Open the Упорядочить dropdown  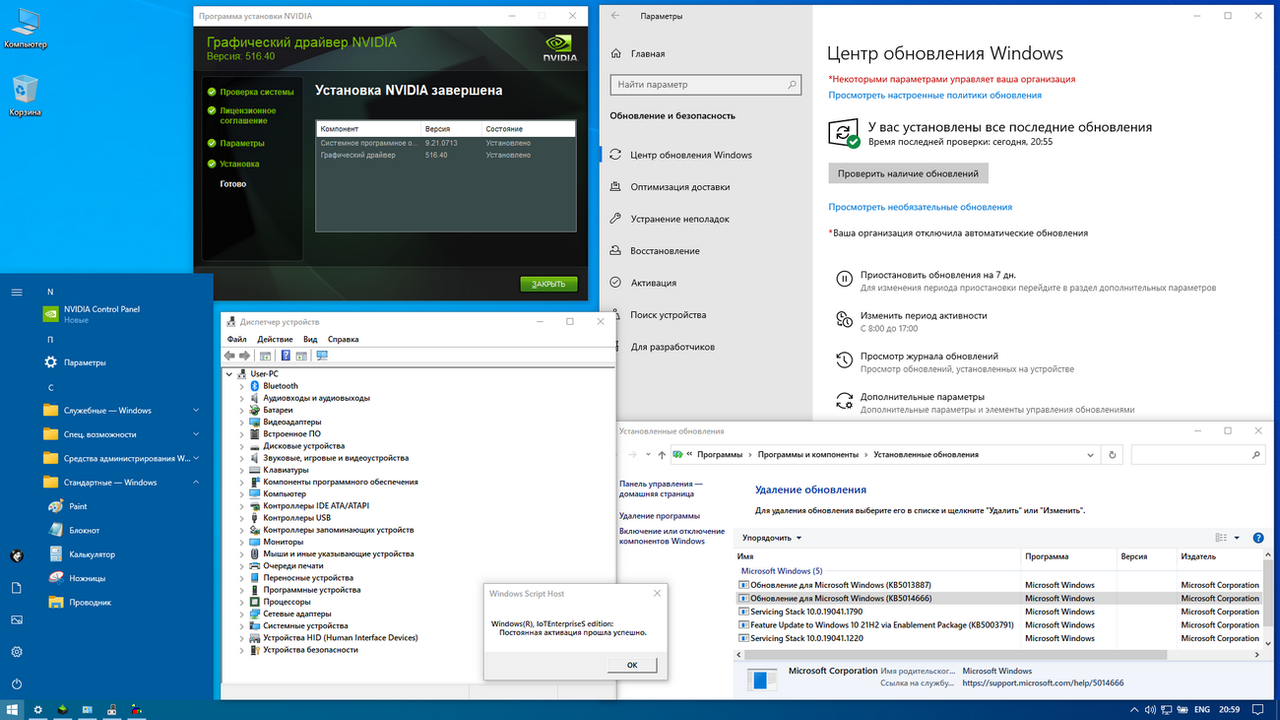point(773,538)
